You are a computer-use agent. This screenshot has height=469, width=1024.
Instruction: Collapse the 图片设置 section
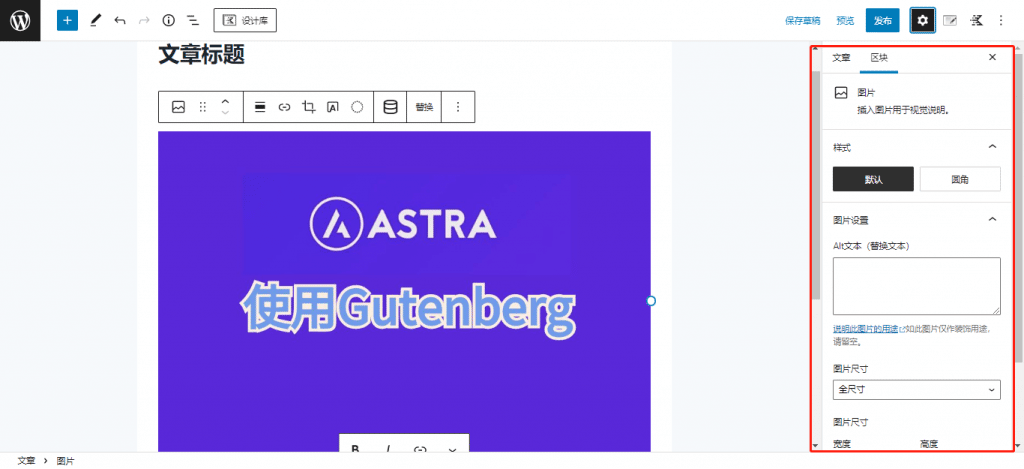point(992,219)
